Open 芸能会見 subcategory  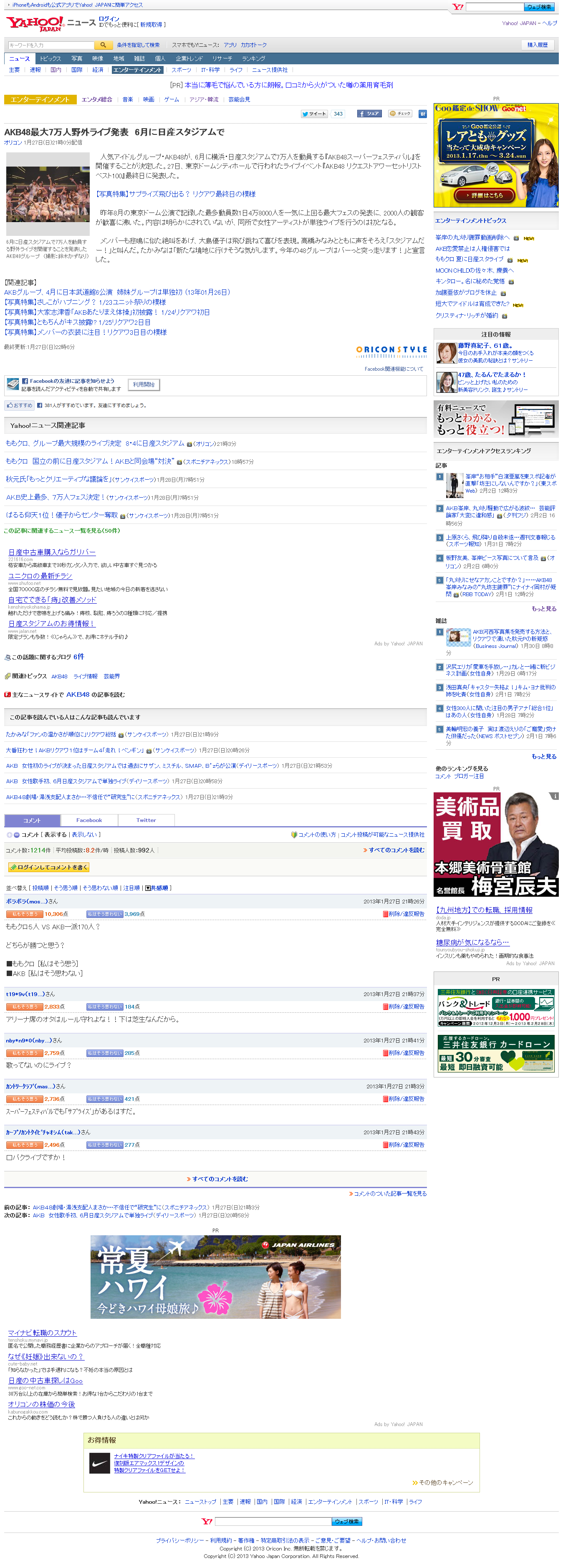tap(239, 99)
